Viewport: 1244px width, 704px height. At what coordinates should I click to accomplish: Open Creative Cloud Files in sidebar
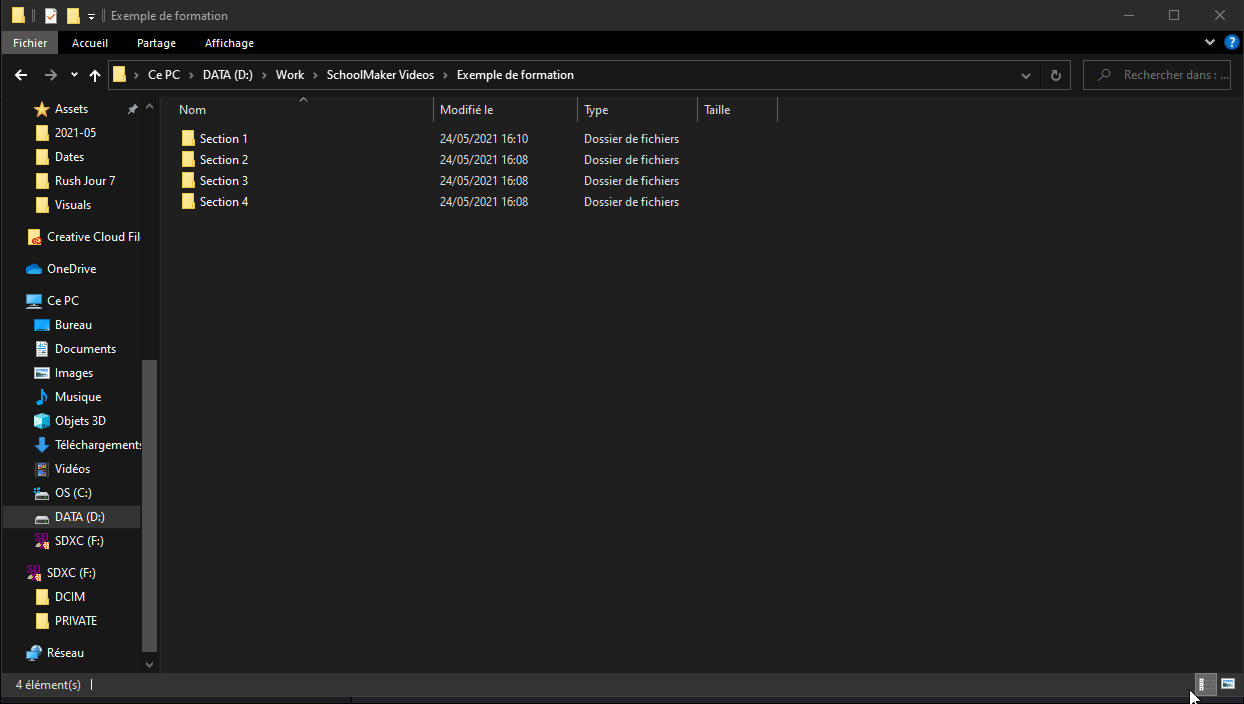(93, 237)
